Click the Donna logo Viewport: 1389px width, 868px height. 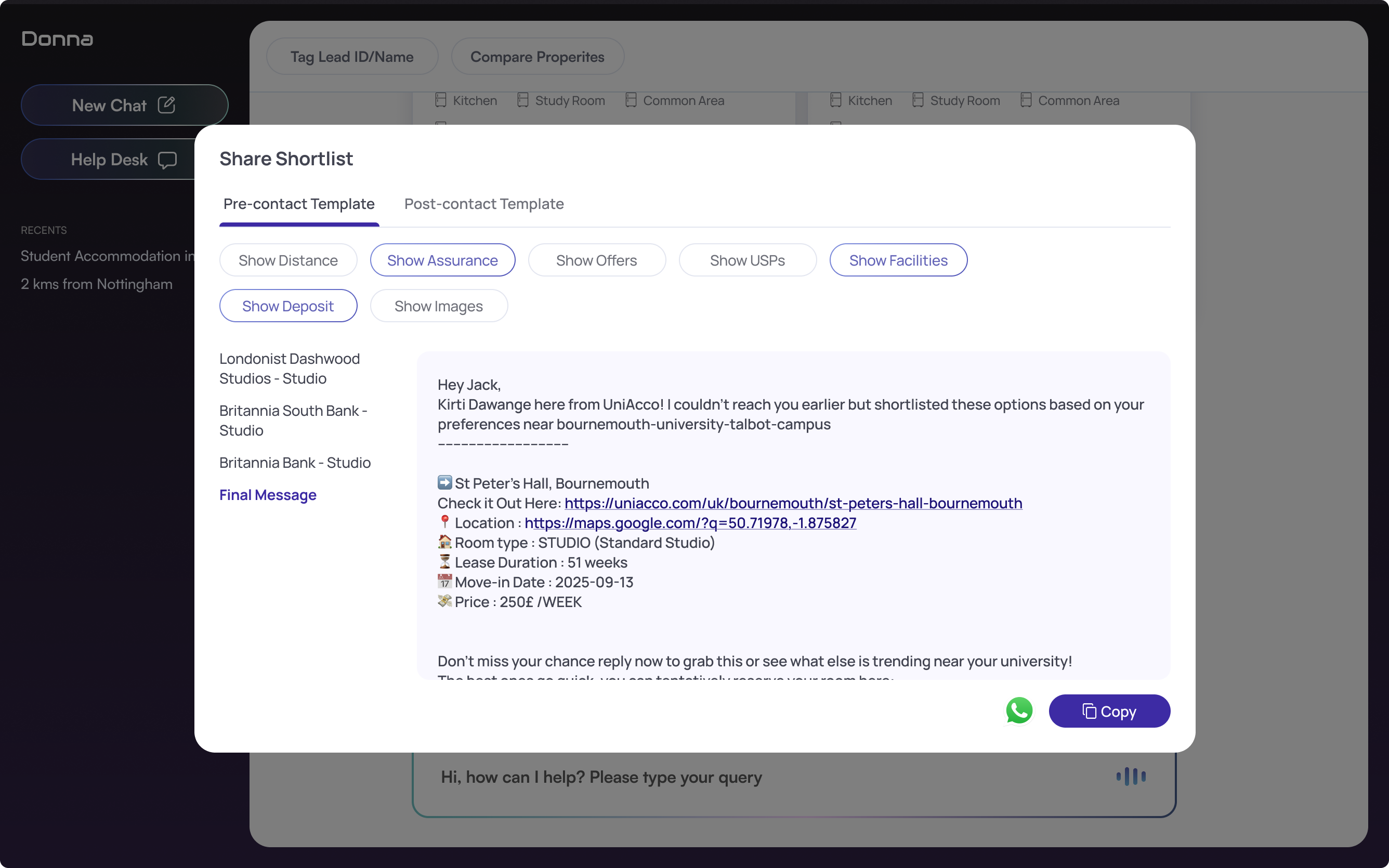point(57,39)
